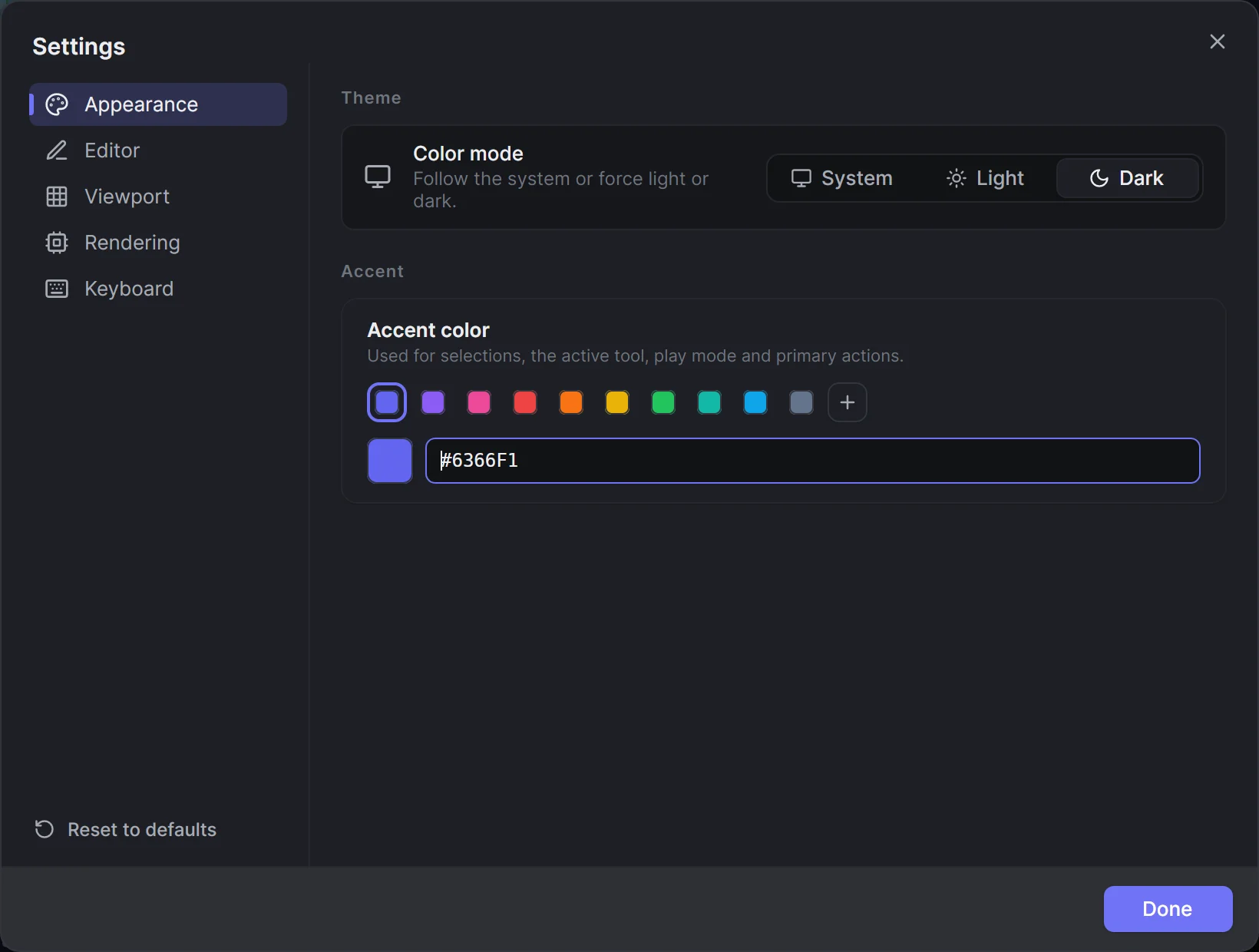Focus the hex color input #6366F1
1259x952 pixels.
(x=813, y=461)
